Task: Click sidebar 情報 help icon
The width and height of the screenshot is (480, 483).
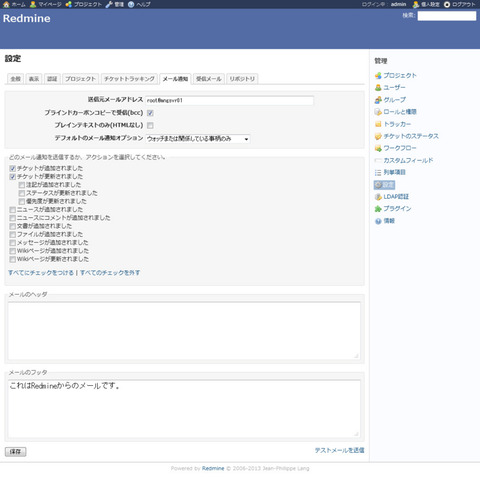Action: (378, 221)
